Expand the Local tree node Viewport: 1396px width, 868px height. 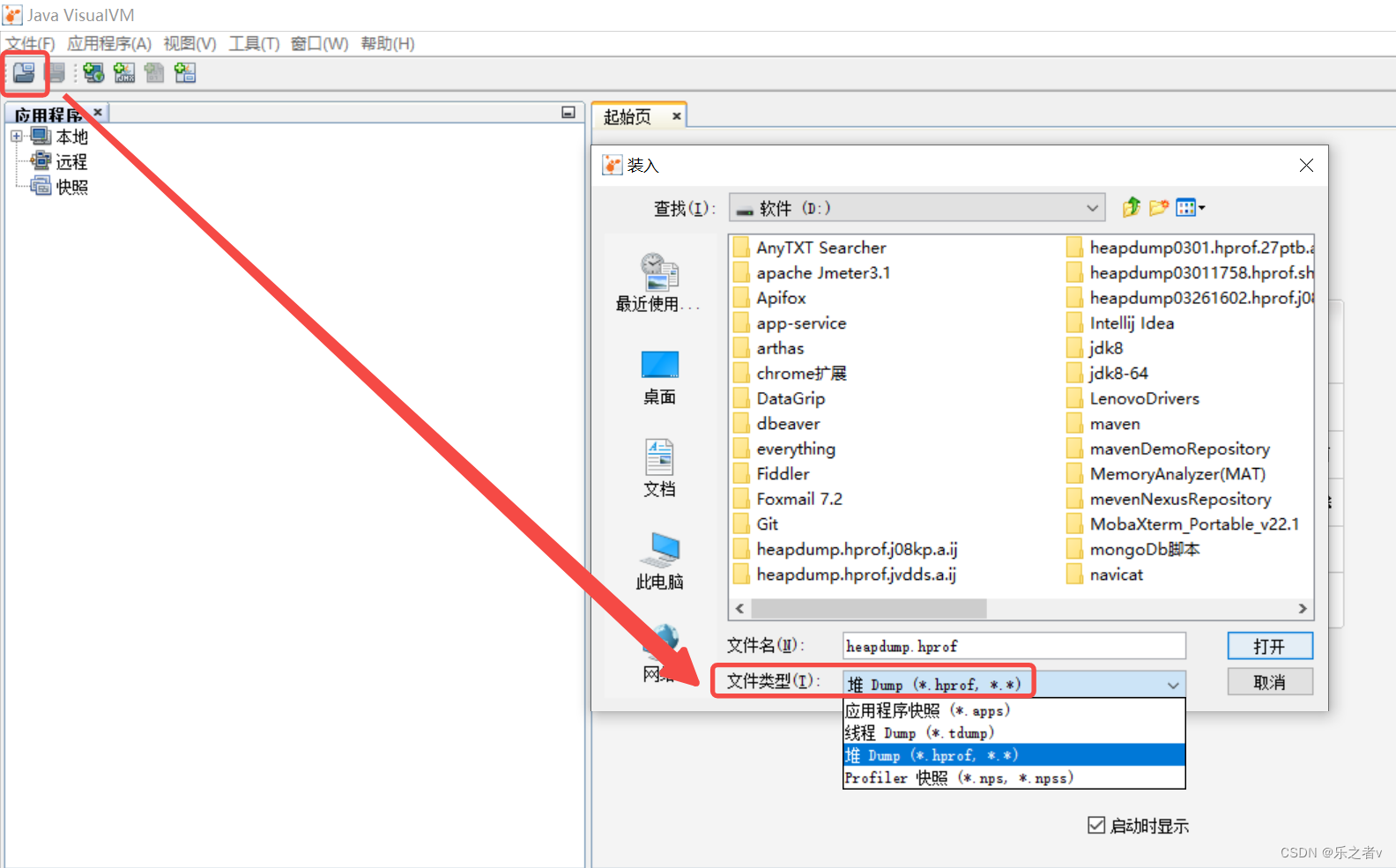17,137
